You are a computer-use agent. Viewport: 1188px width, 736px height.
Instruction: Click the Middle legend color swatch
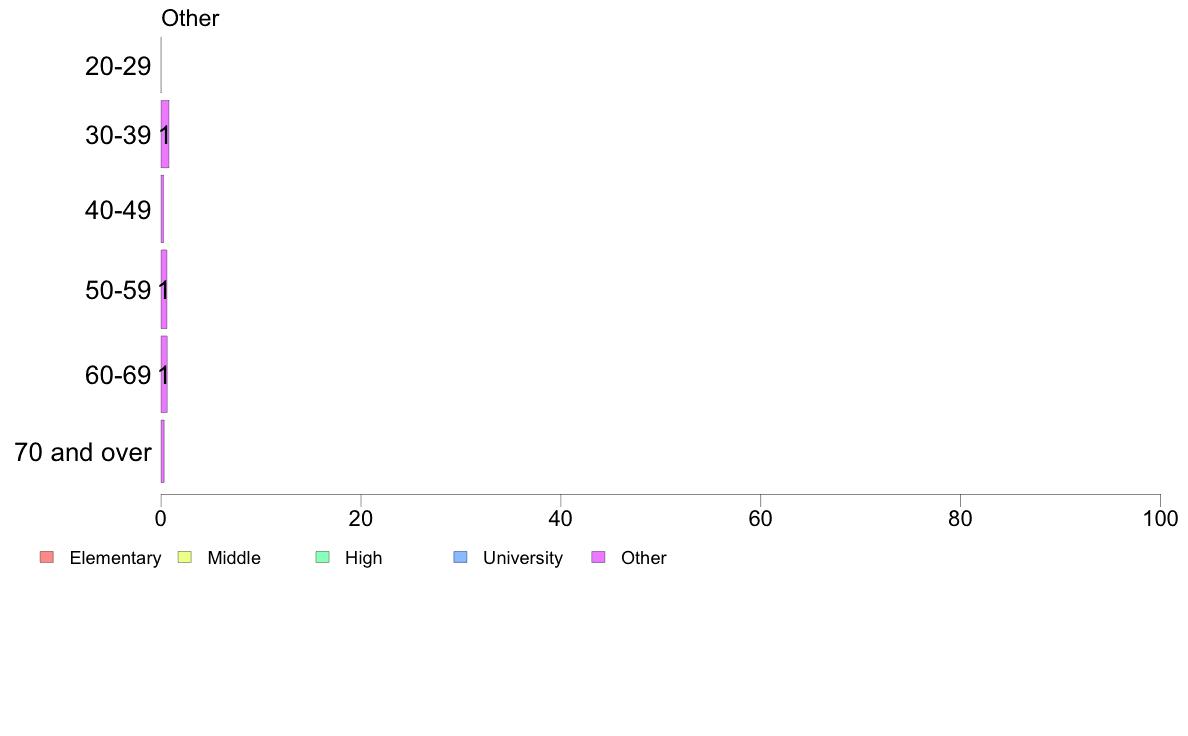pos(184,557)
